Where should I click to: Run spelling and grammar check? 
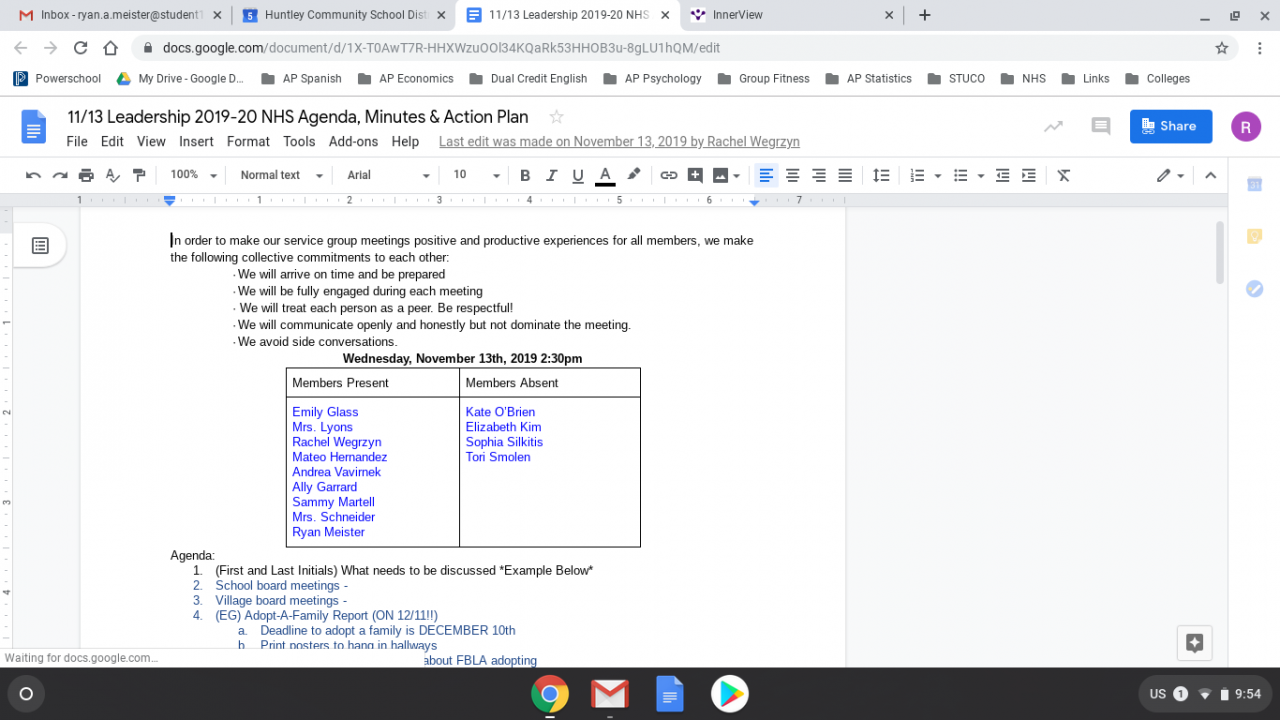pos(113,175)
